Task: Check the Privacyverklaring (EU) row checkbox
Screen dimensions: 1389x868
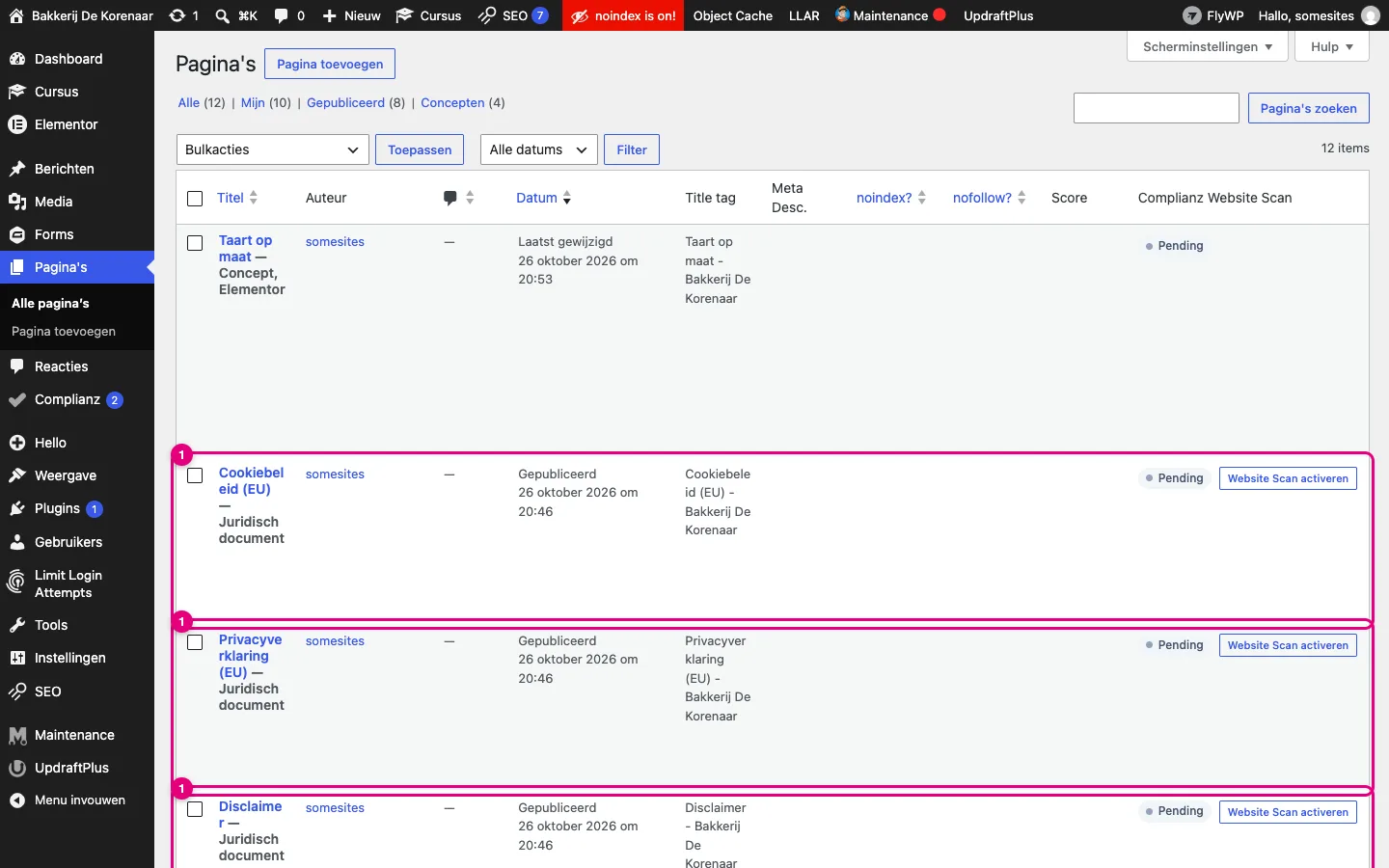Action: click(x=195, y=642)
